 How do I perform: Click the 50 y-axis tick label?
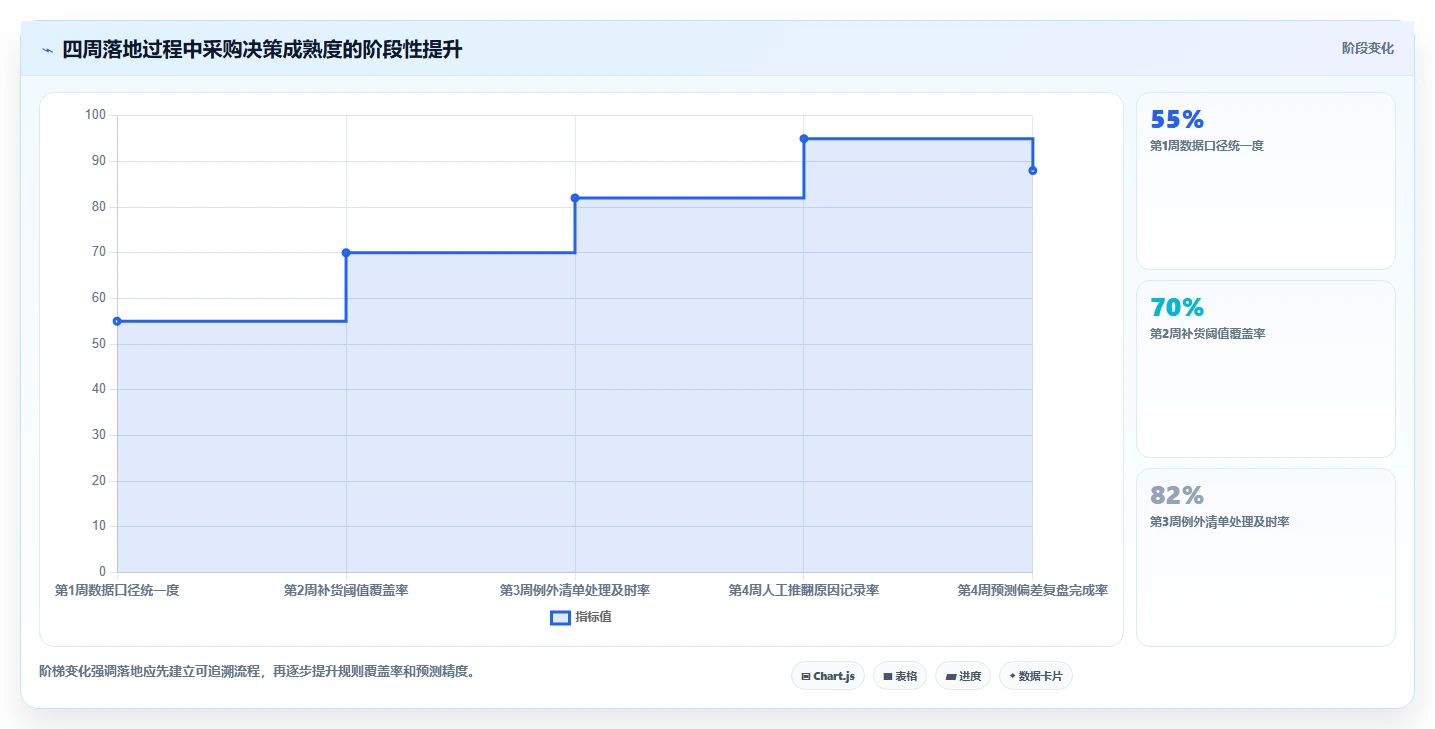point(99,344)
